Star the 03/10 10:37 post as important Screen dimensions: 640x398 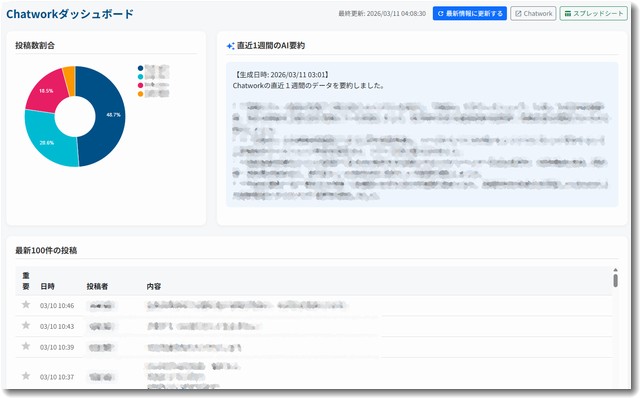click(26, 376)
